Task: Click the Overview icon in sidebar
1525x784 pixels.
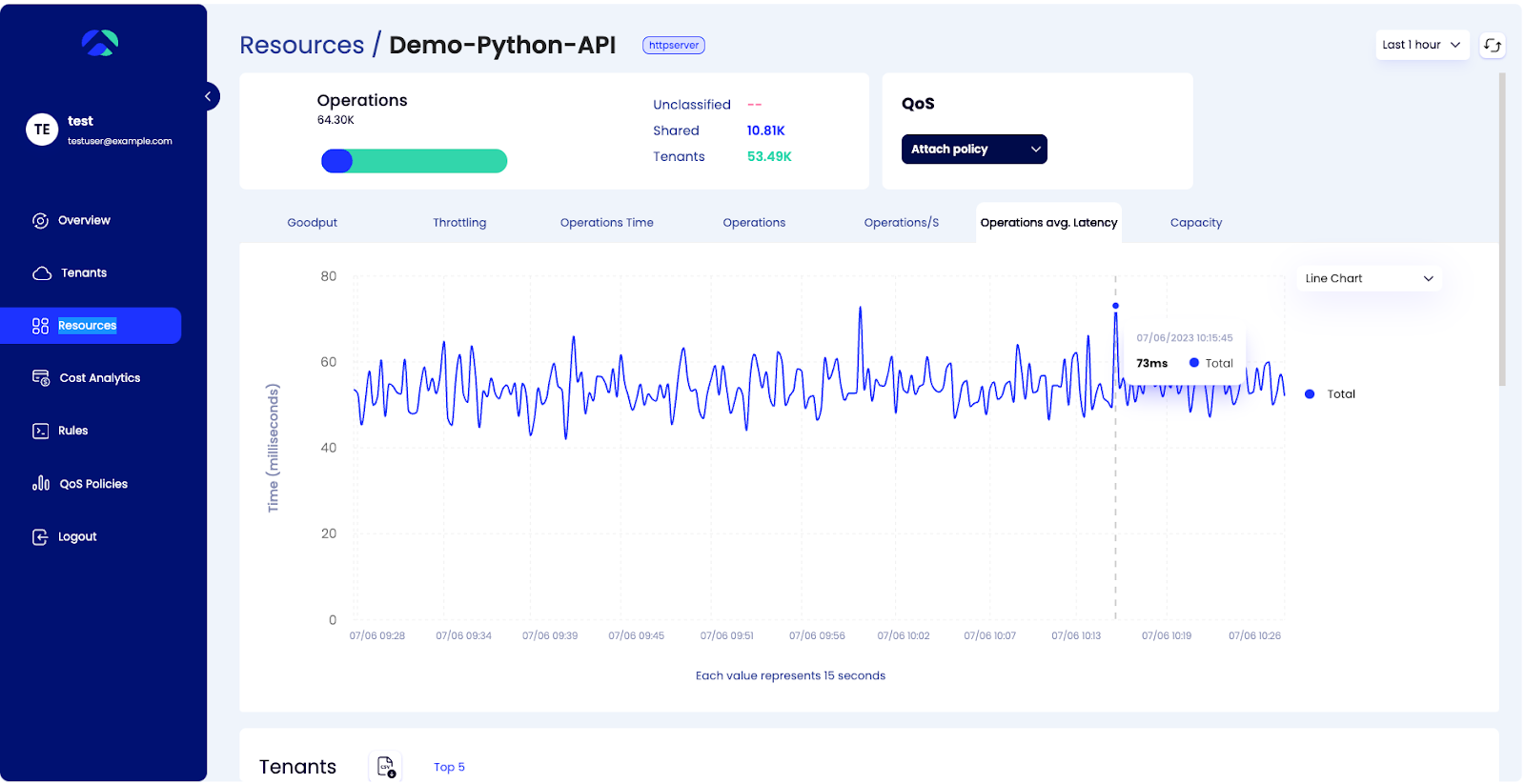Action: pyautogui.click(x=40, y=221)
